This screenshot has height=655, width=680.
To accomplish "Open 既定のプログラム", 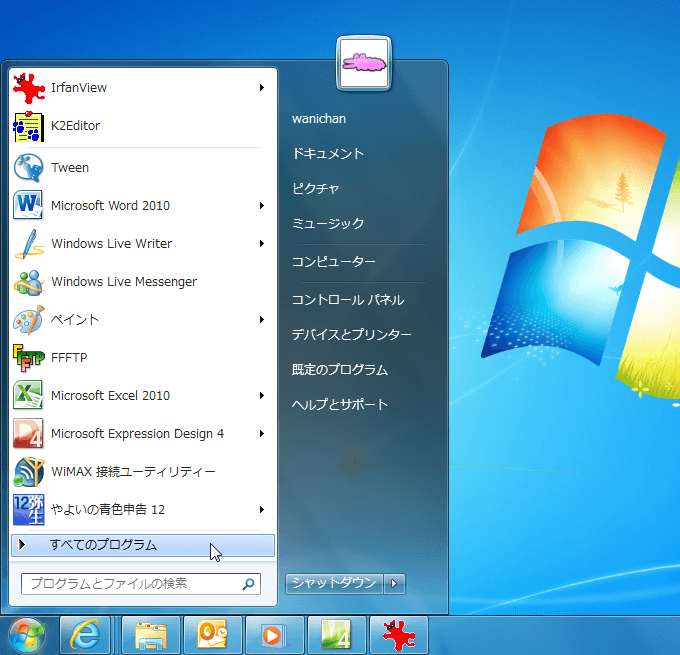I will tap(340, 370).
